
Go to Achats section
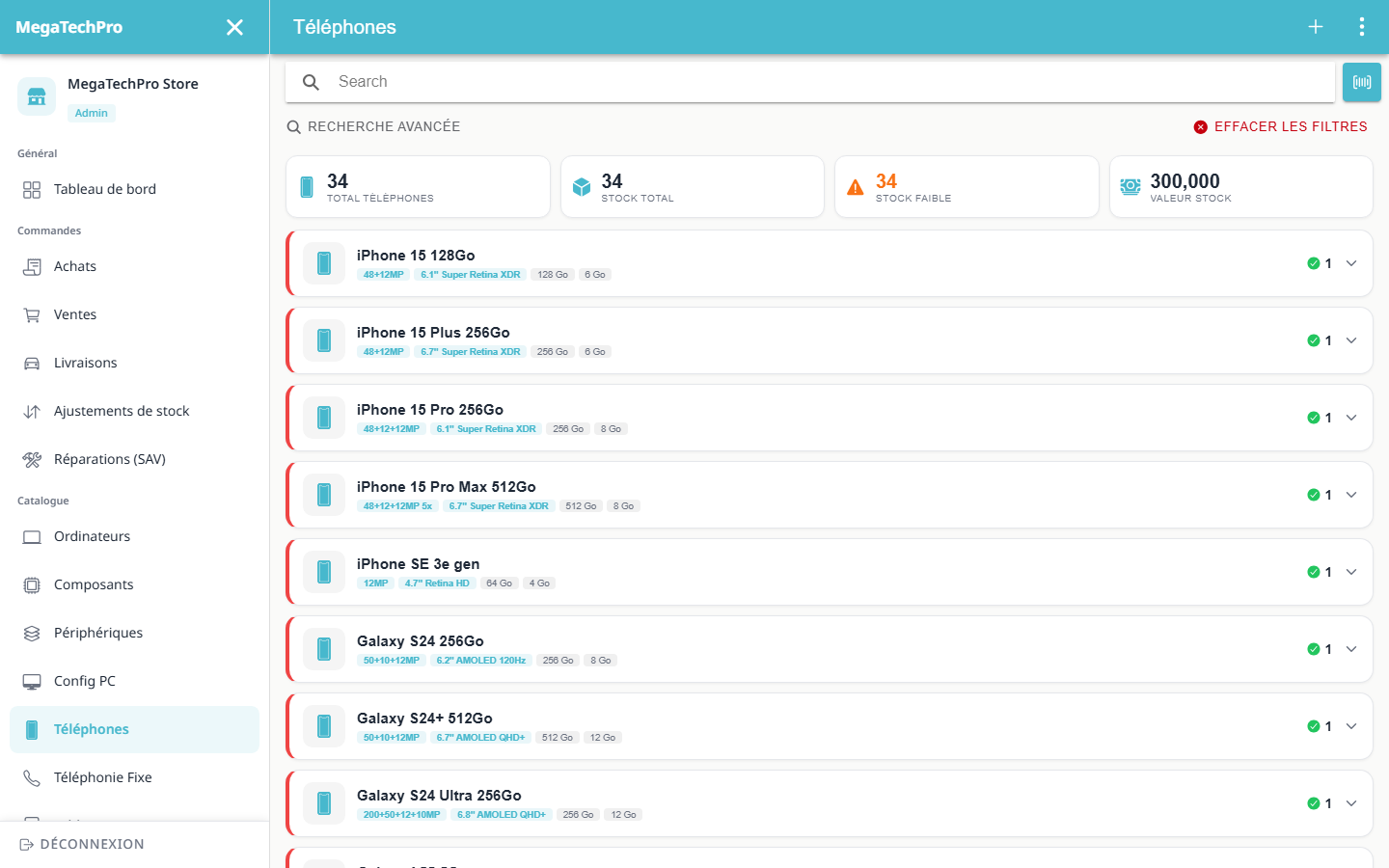134,266
